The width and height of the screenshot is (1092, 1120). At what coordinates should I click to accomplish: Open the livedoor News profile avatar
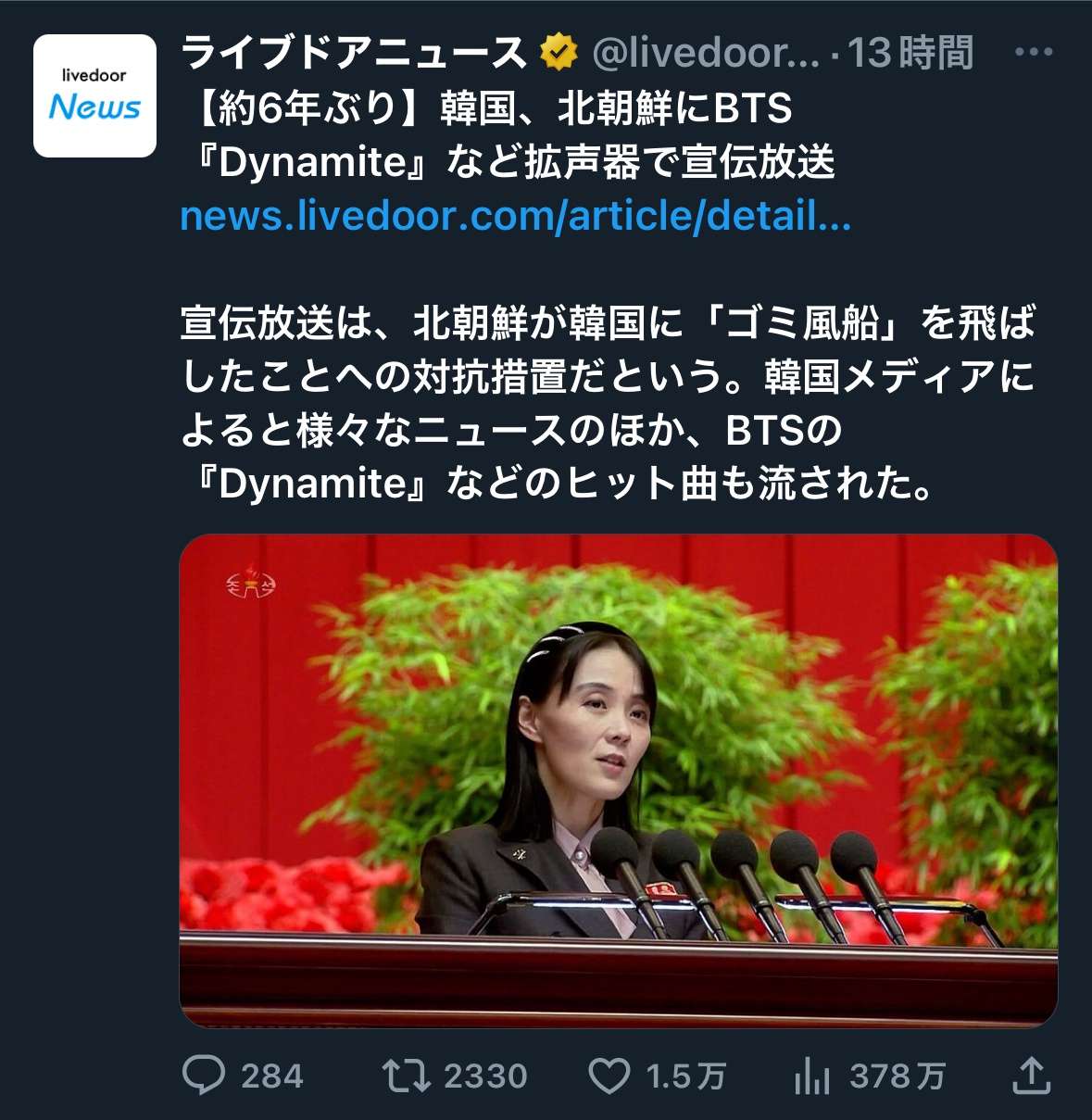pyautogui.click(x=94, y=95)
